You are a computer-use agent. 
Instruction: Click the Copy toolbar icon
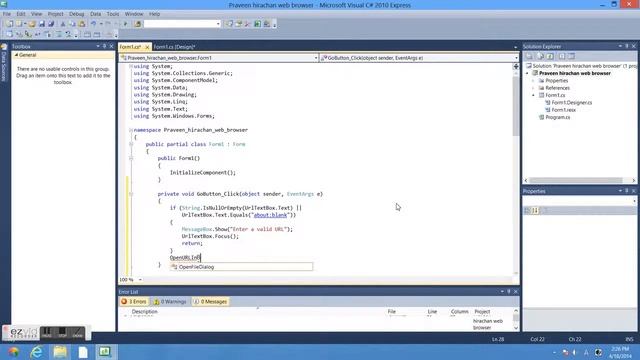coord(72,24)
